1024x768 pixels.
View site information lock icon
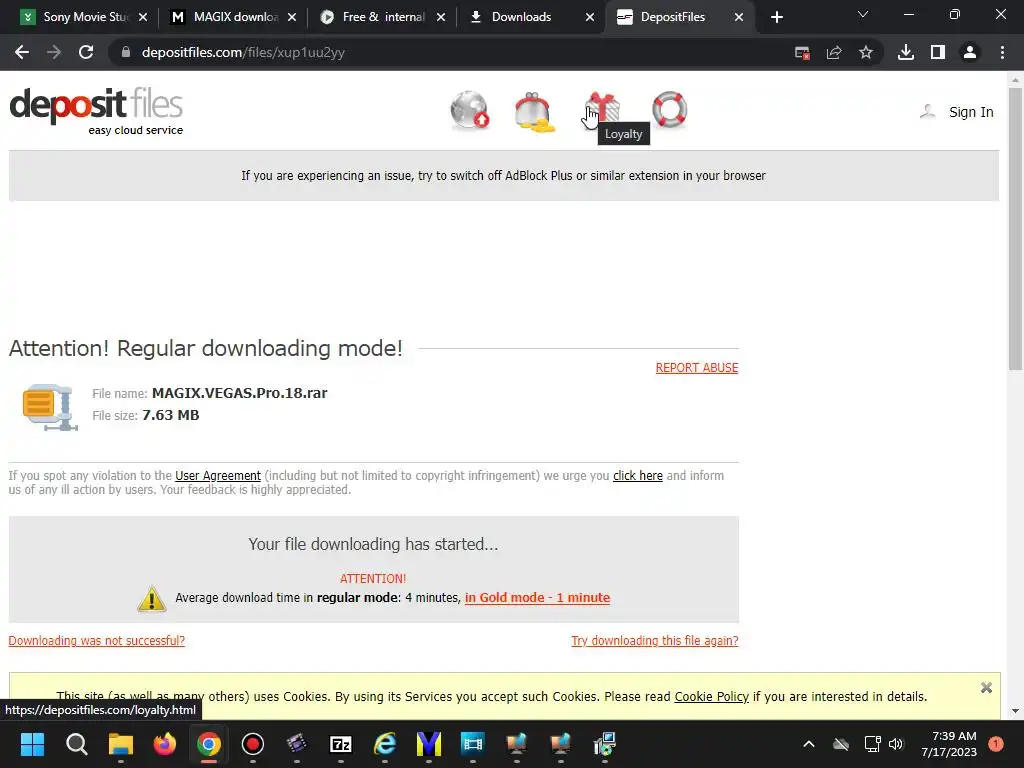pyautogui.click(x=125, y=52)
